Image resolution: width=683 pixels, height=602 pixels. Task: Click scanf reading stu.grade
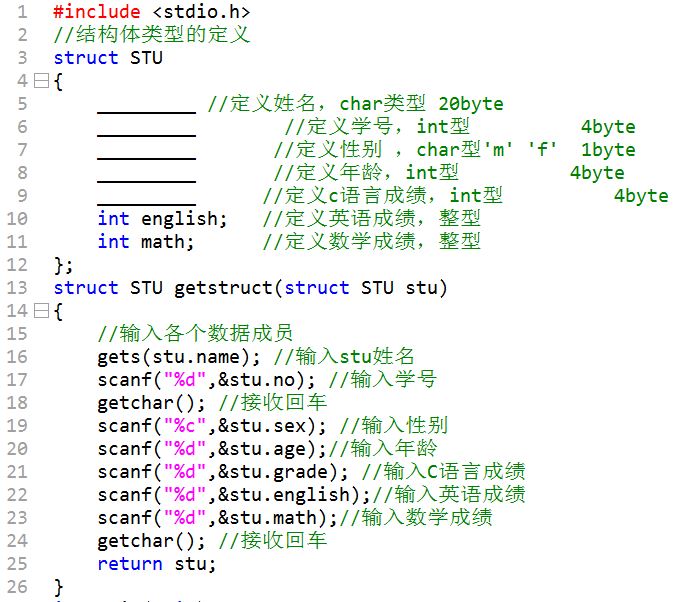(223, 472)
